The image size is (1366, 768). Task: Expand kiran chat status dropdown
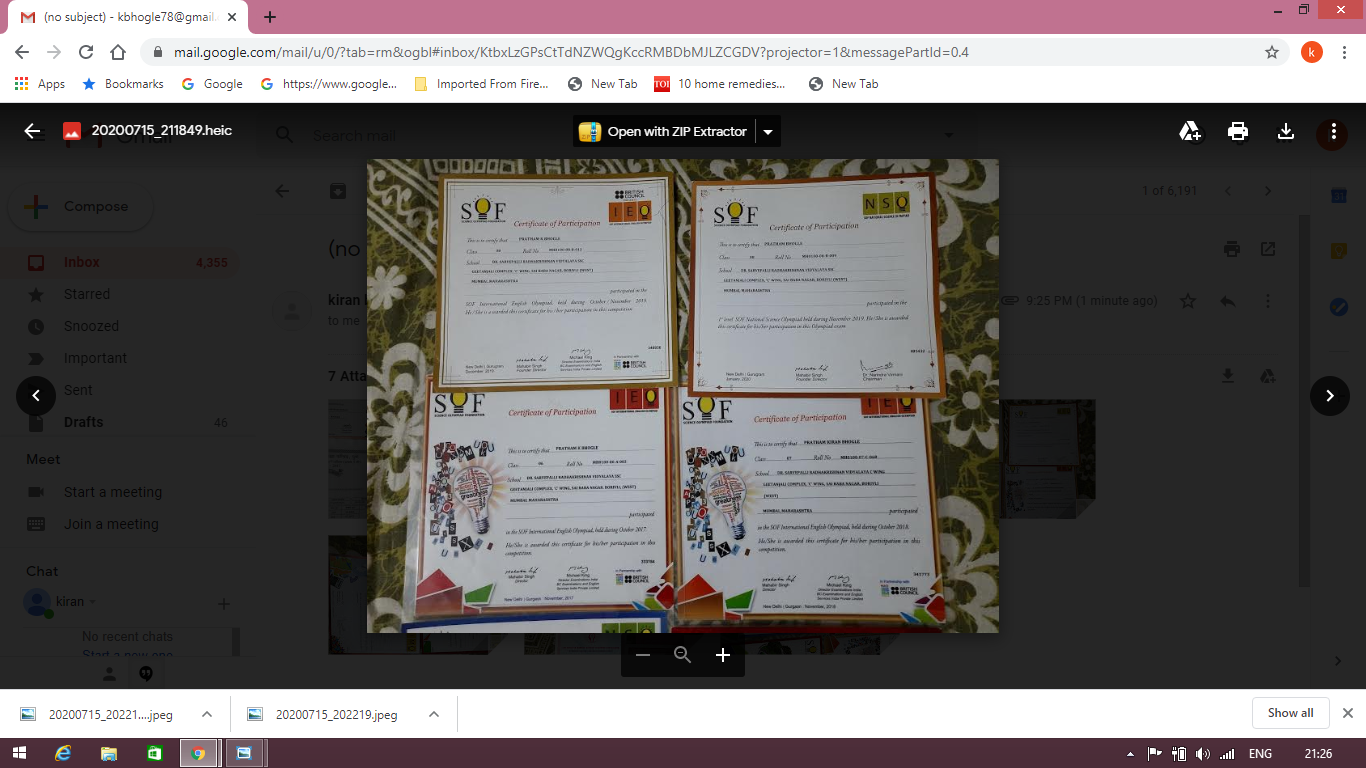pyautogui.click(x=93, y=602)
